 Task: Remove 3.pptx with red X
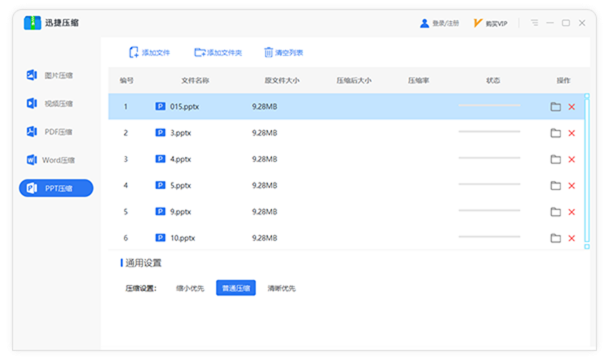pyautogui.click(x=571, y=133)
